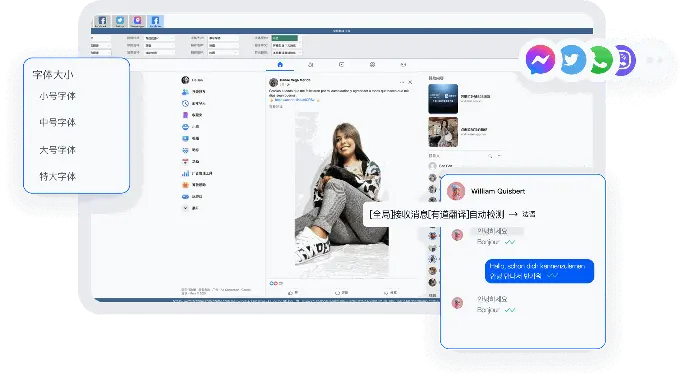Open Friends in the left sidebar
690x379 pixels.
pyautogui.click(x=193, y=92)
